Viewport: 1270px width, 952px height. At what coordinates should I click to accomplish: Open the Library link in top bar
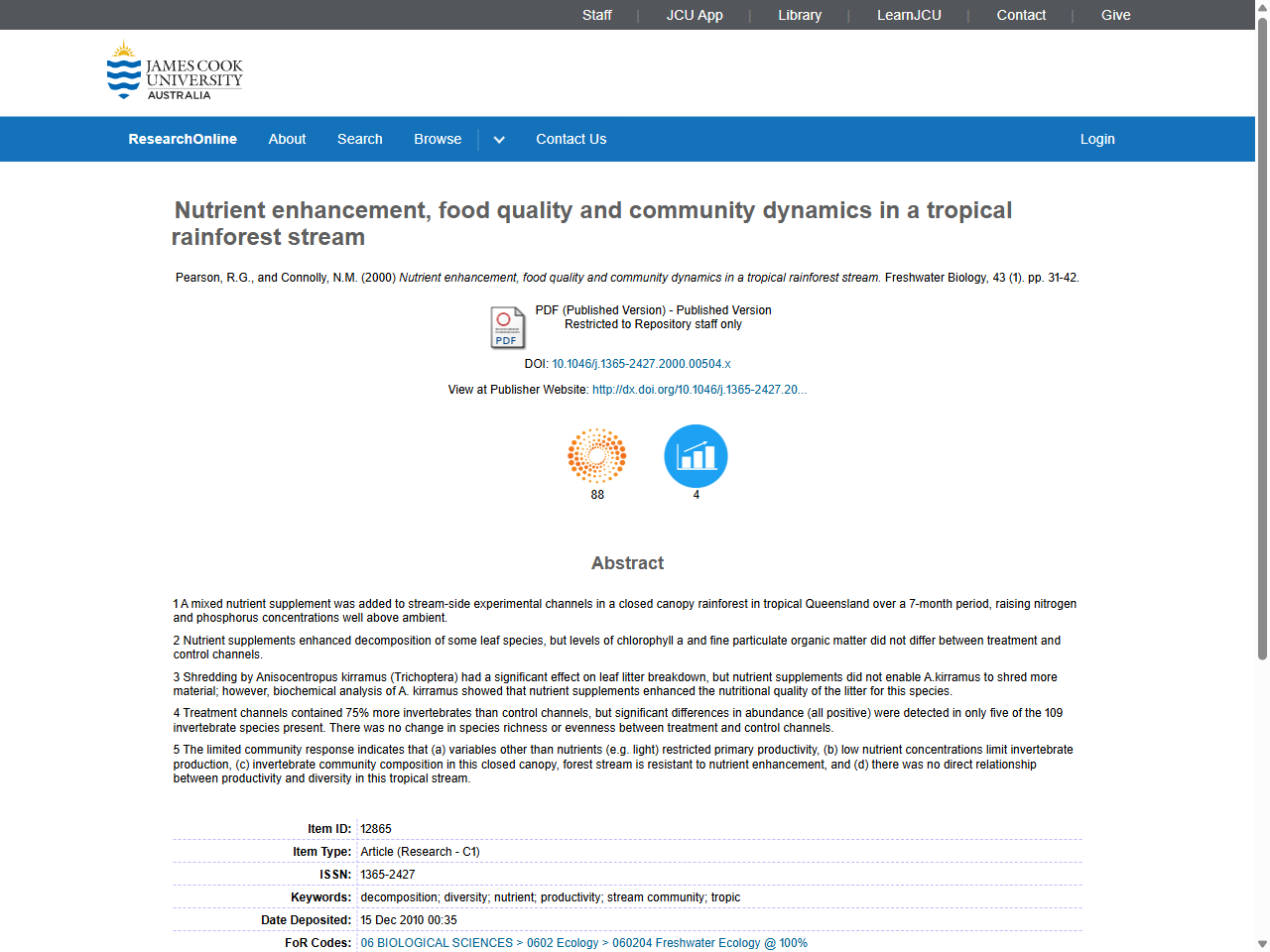(800, 15)
